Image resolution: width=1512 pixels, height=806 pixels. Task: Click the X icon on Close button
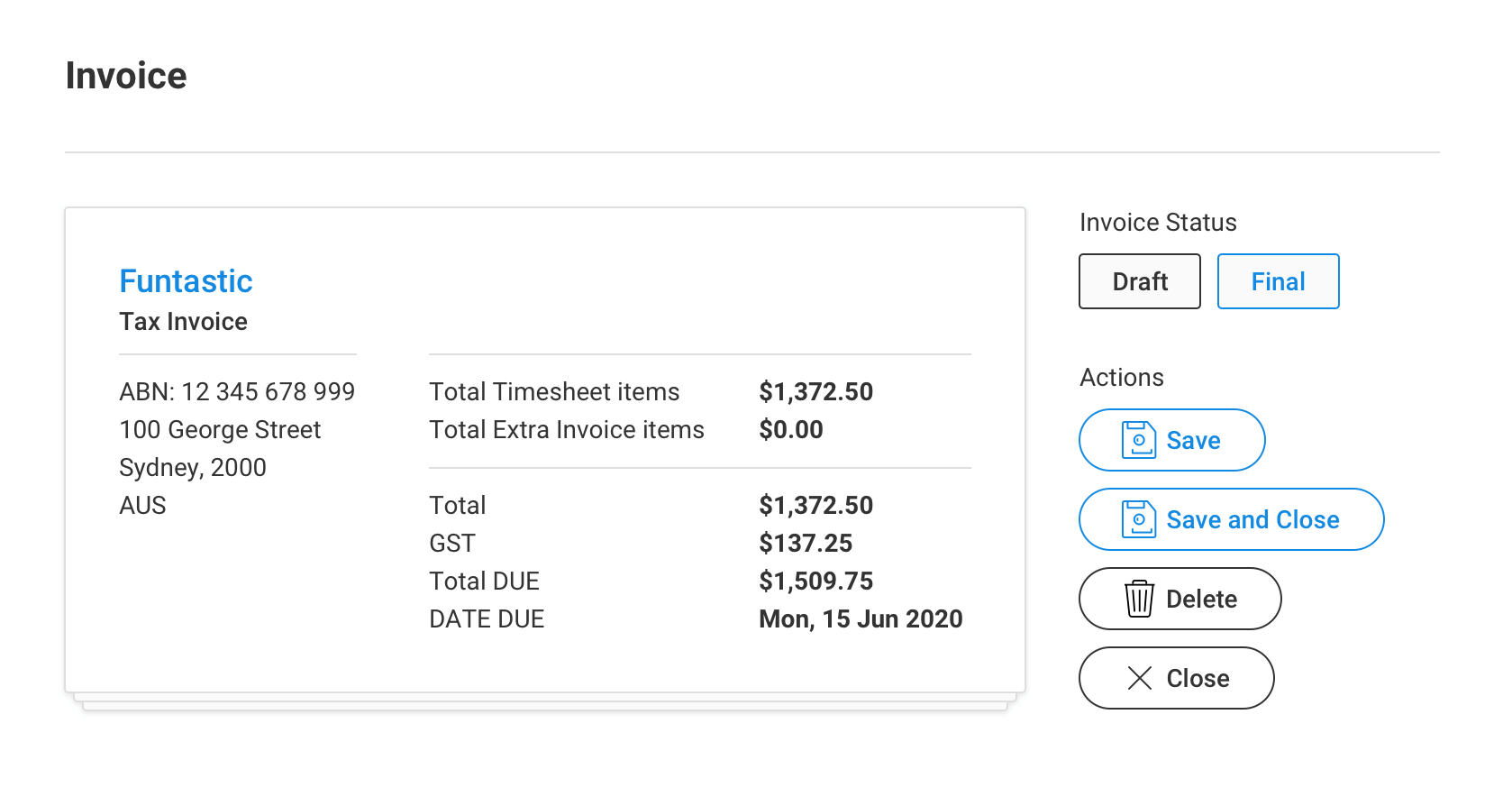(x=1139, y=678)
